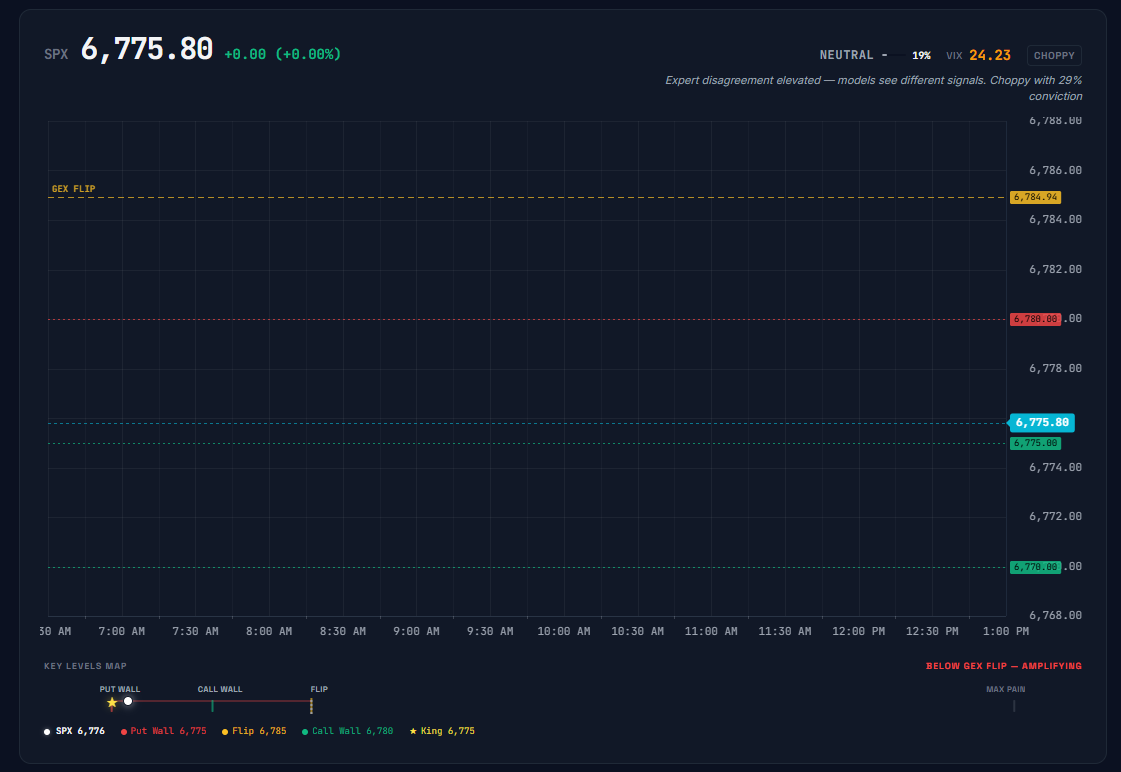Select the NEUTRAL sentiment indicator

click(x=847, y=55)
